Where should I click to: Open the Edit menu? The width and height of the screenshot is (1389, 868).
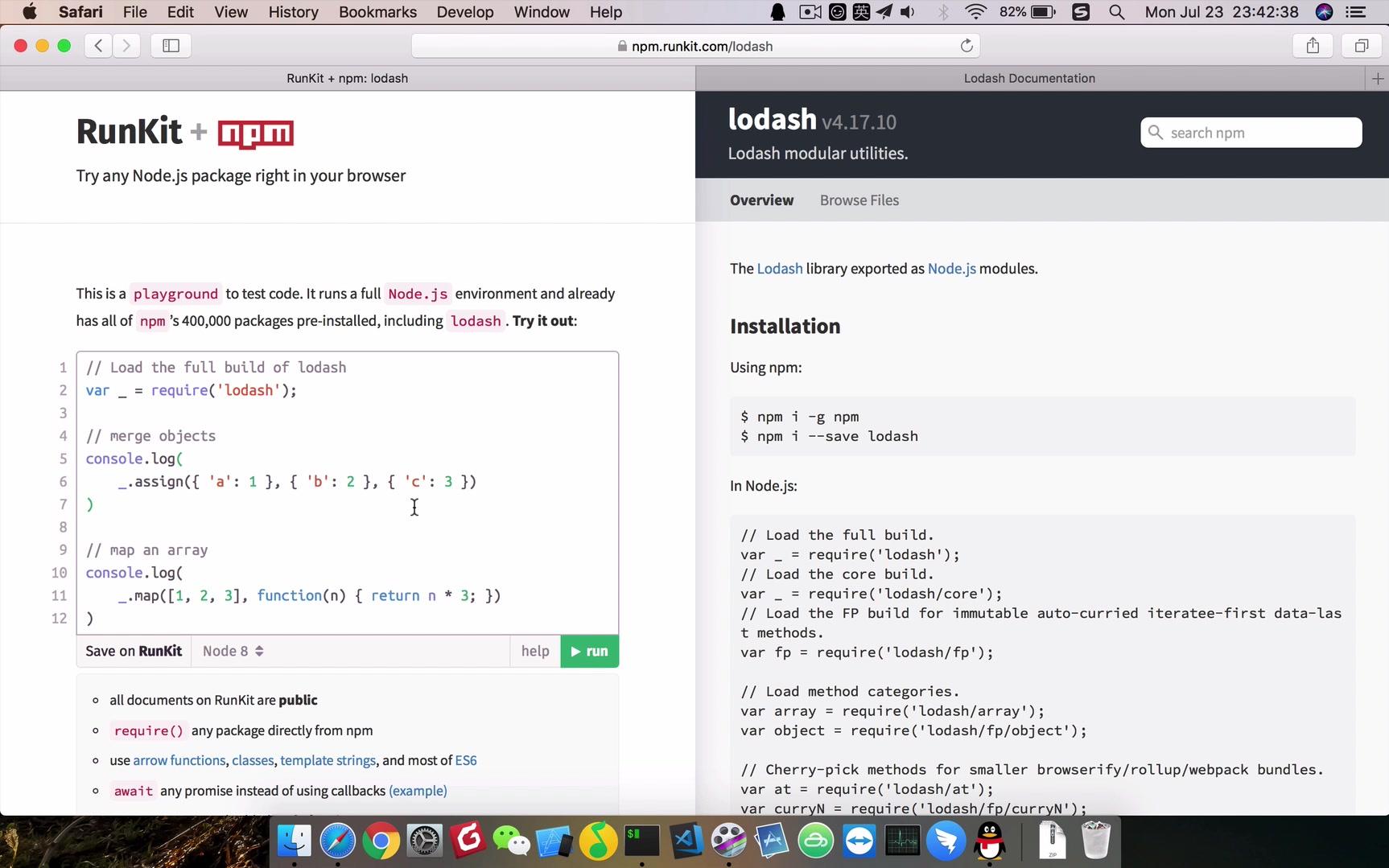180,12
